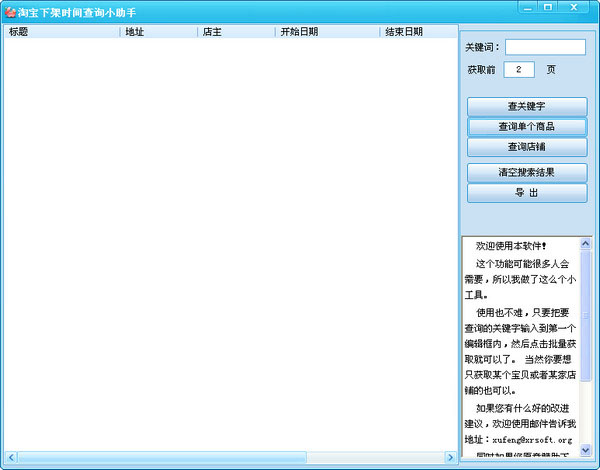This screenshot has height=470, width=600.
Task: Export results with 导出 button
Action: (527, 193)
